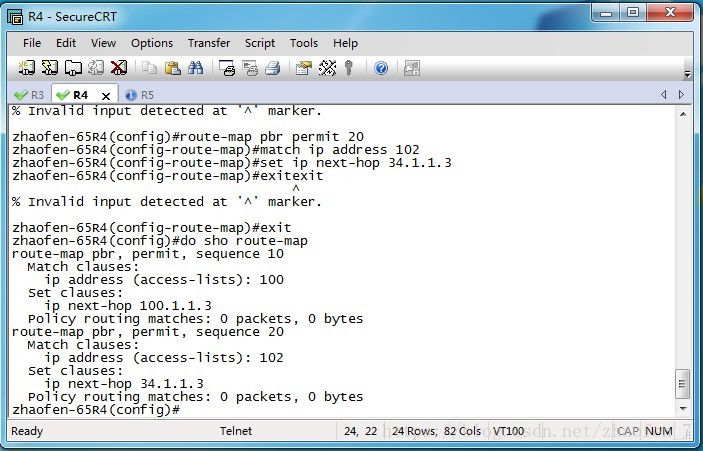Click the final zhaofen-65R4(config)# prompt line
The width and height of the screenshot is (703, 451).
96,409
